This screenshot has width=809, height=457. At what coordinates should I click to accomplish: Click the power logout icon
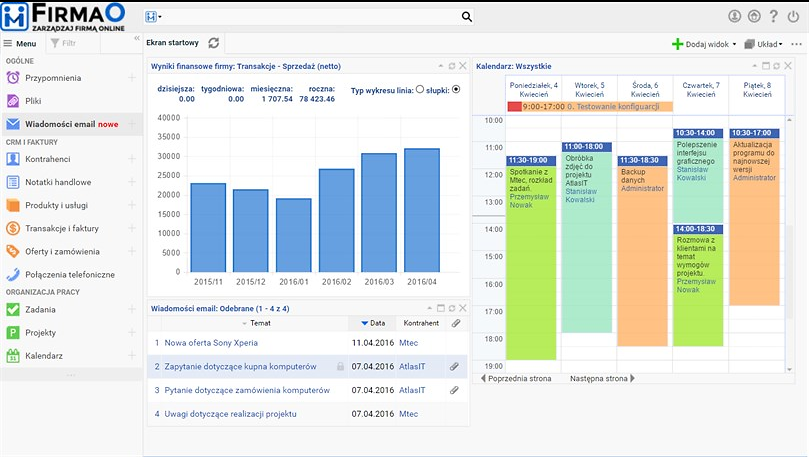[x=794, y=17]
